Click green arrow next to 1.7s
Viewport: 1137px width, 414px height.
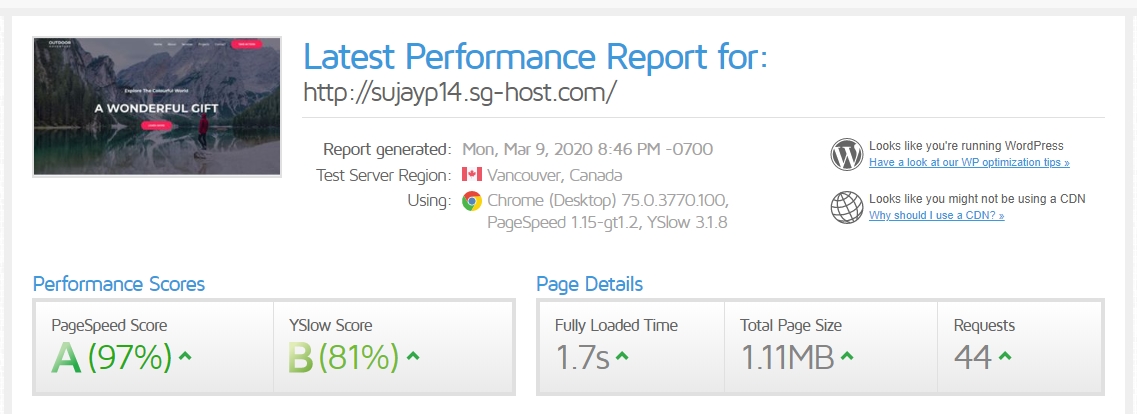(622, 355)
